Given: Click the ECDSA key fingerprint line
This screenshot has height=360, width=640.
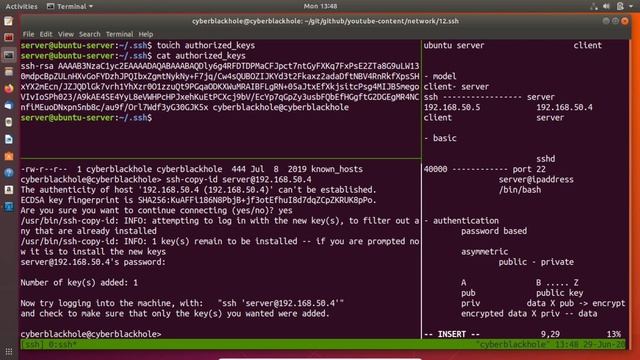Looking at the screenshot, I should (x=198, y=200).
